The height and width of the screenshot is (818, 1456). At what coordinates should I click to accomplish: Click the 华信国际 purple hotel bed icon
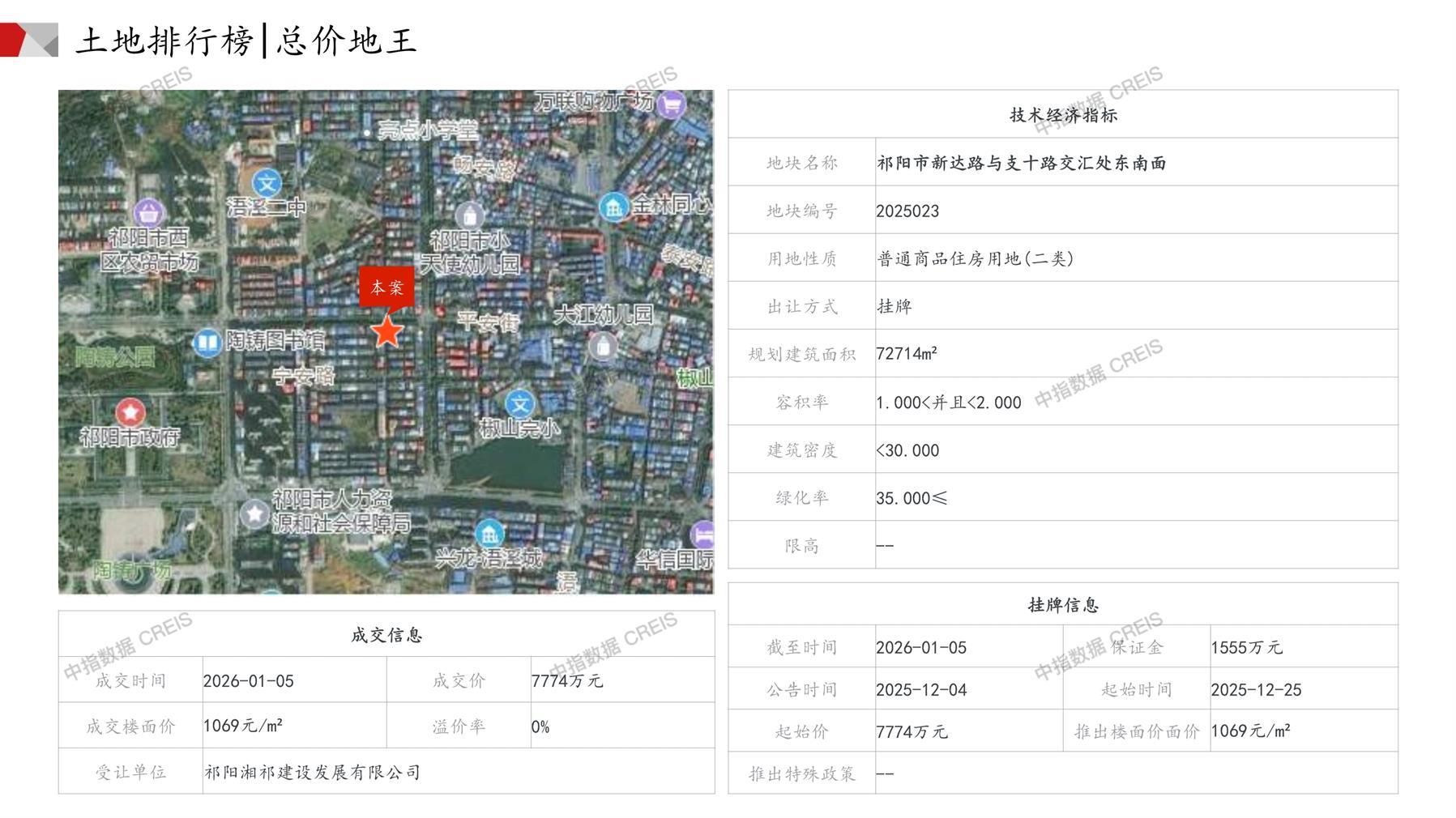click(702, 535)
